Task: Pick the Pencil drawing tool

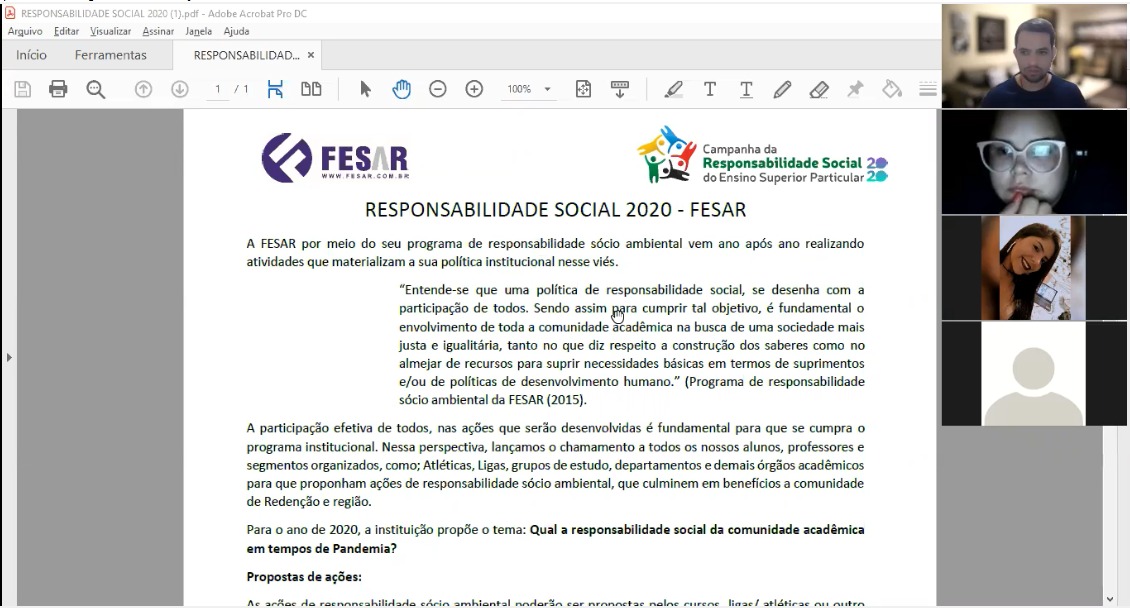Action: click(782, 89)
